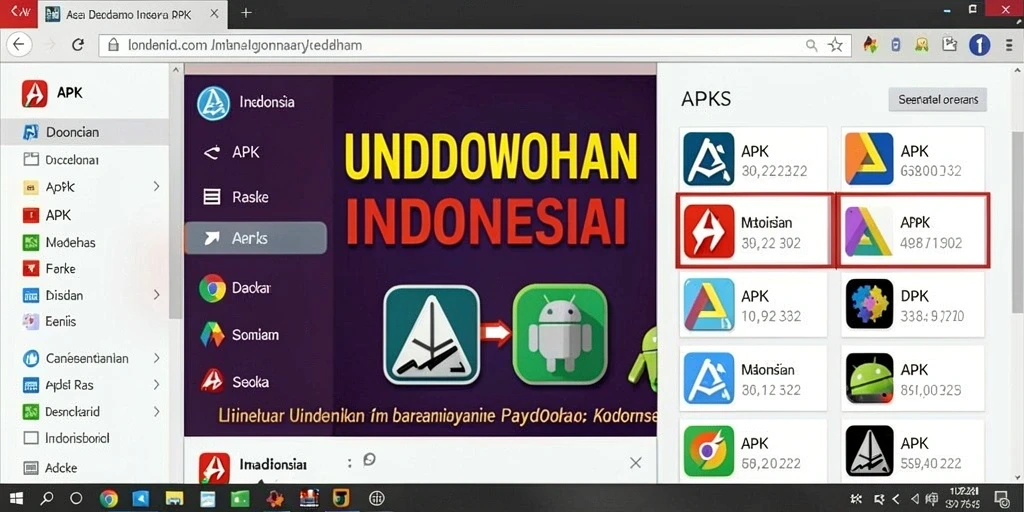
Task: Open a new browser tab with plus button
Action: 246,12
